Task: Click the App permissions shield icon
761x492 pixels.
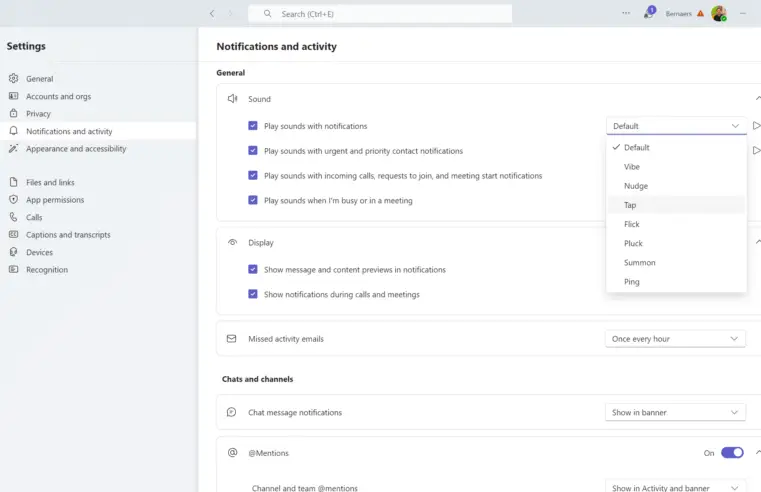Action: [14, 199]
